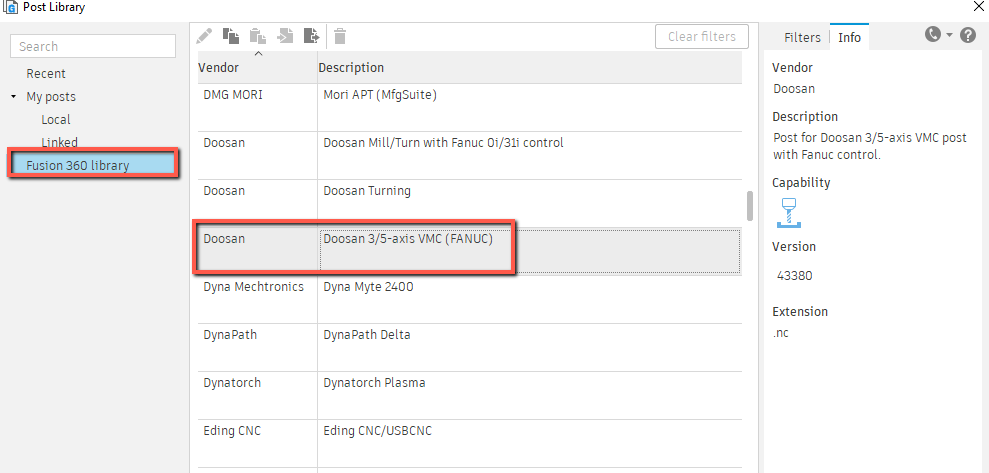Click the Paste post icon
Image resolution: width=989 pixels, height=473 pixels.
coord(257,36)
